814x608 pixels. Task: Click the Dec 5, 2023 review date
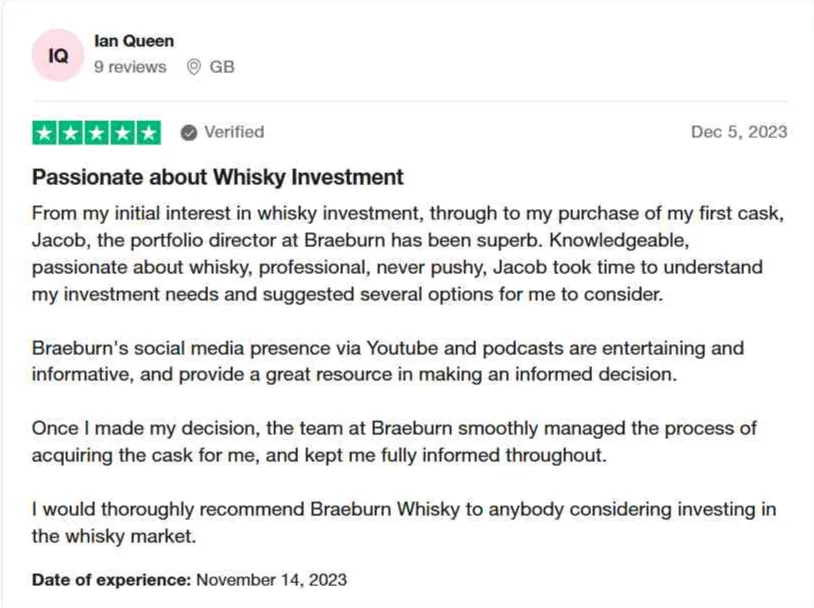point(739,132)
